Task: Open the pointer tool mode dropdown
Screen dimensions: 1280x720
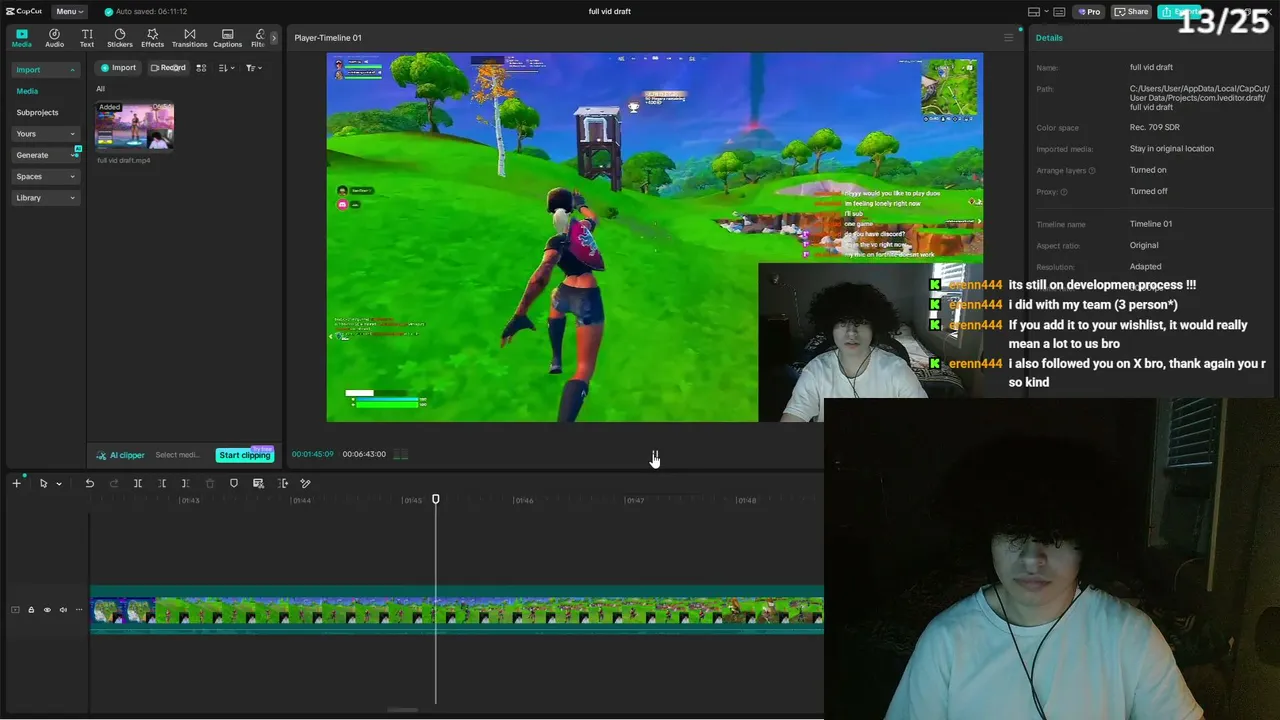Action: click(59, 484)
